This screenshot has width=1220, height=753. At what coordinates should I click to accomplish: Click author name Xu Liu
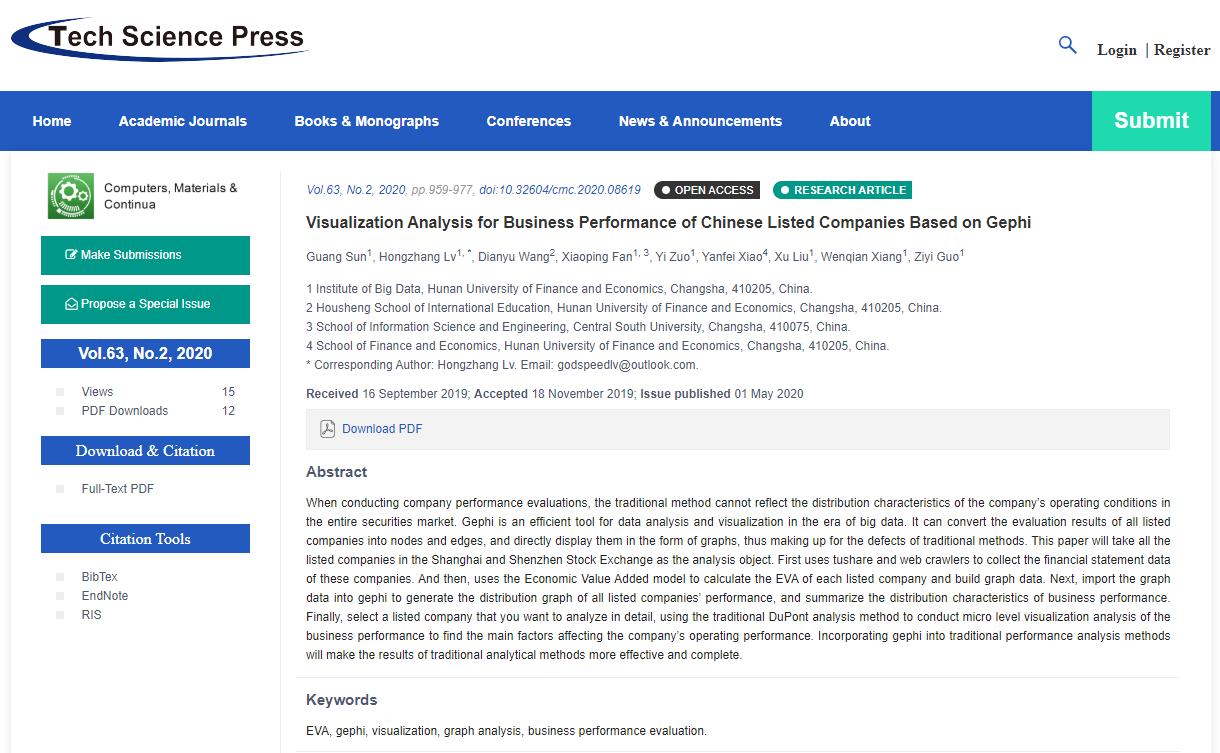point(791,257)
